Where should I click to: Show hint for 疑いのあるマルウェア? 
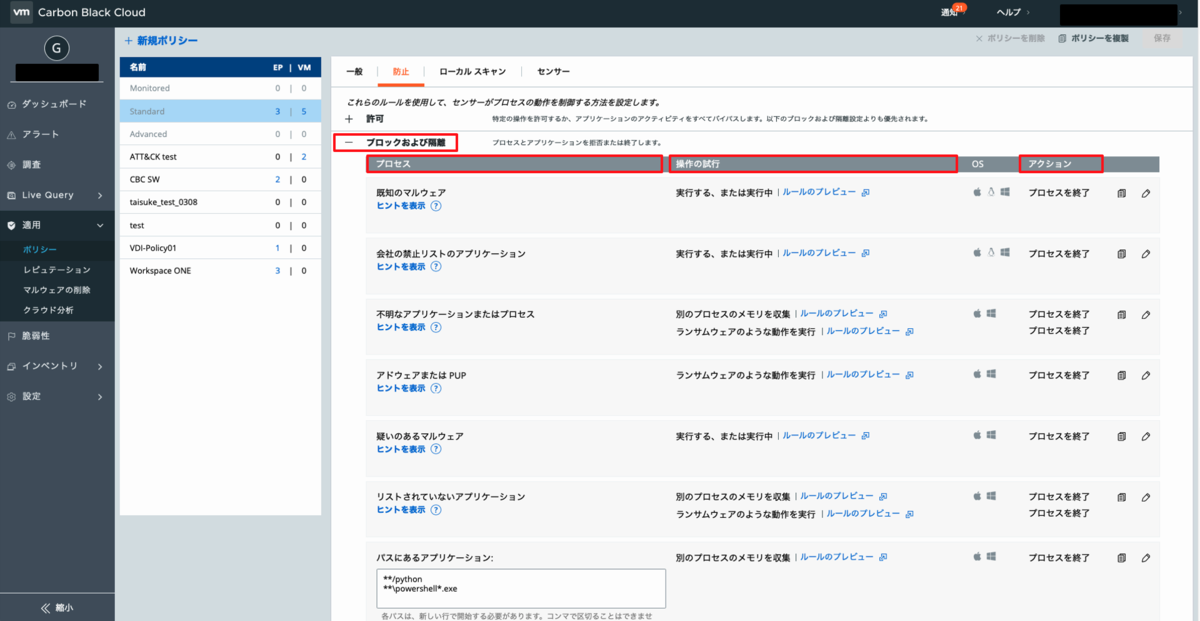(401, 449)
